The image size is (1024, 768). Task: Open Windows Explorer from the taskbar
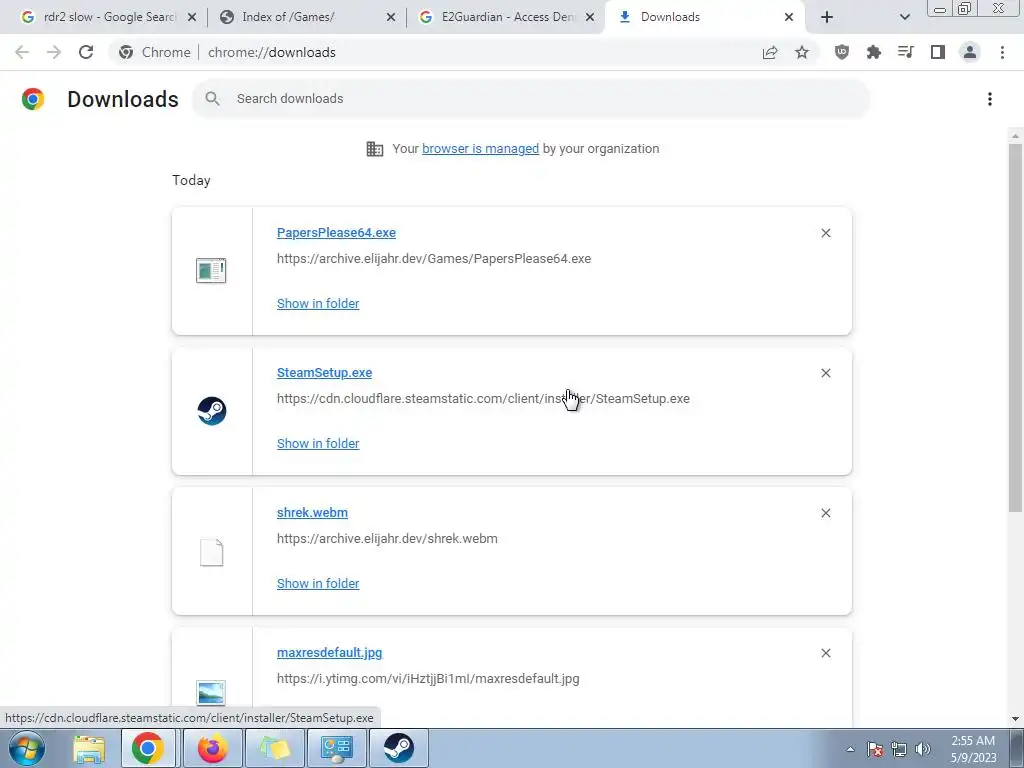coord(89,748)
